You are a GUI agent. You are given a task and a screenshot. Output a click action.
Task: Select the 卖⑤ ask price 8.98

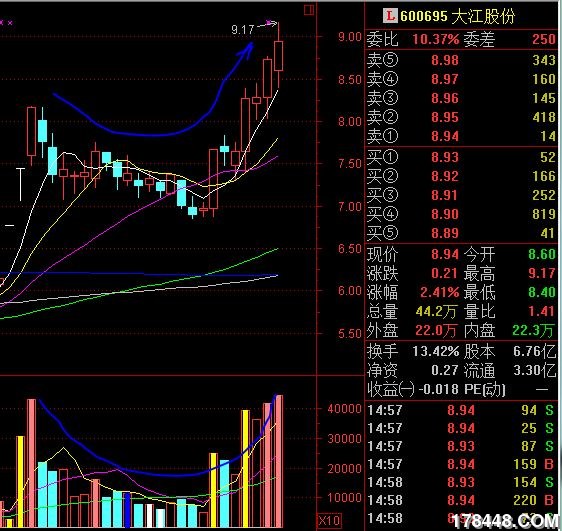(445, 60)
